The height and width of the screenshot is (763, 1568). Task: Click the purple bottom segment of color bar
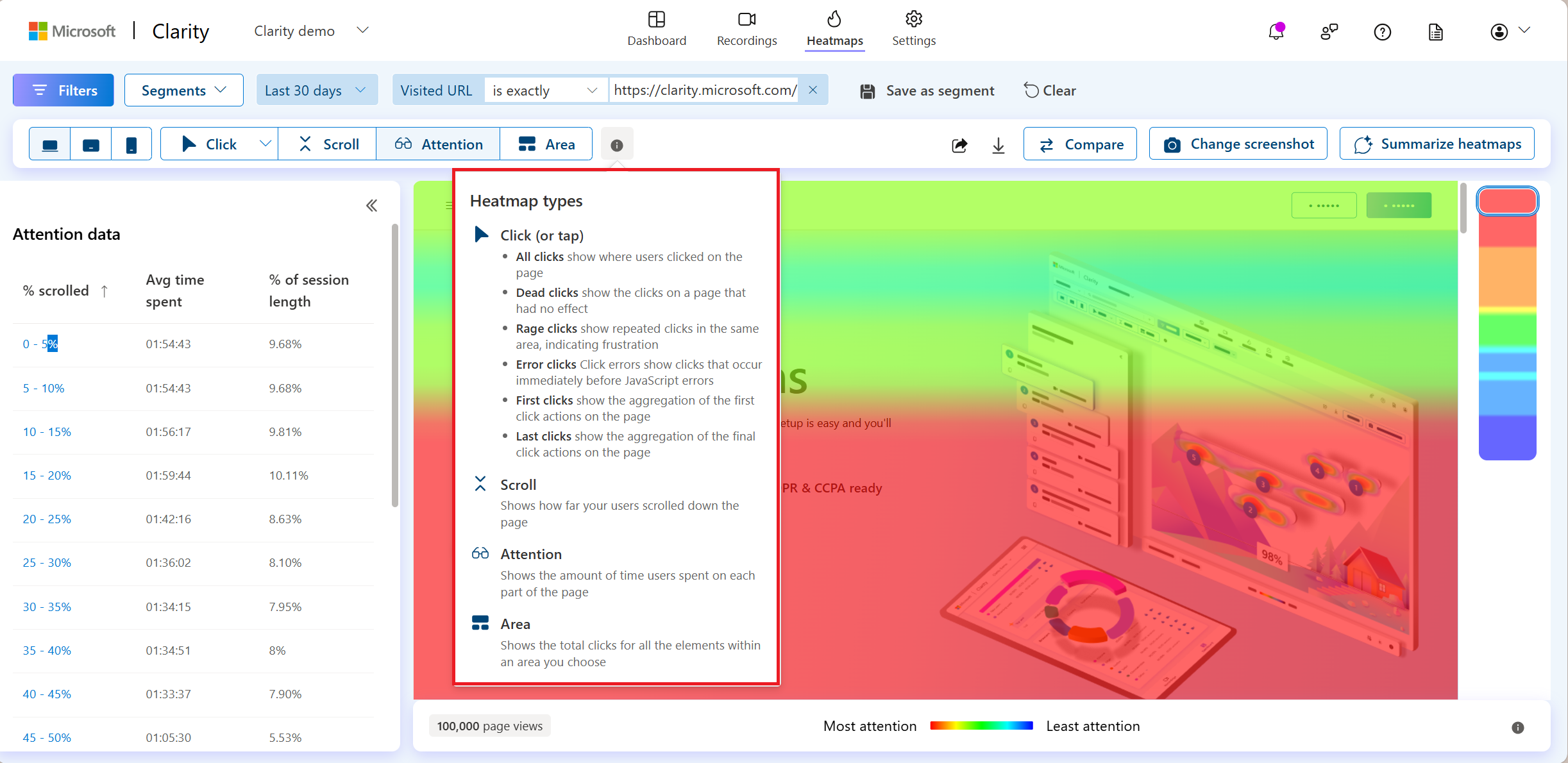tap(1507, 438)
